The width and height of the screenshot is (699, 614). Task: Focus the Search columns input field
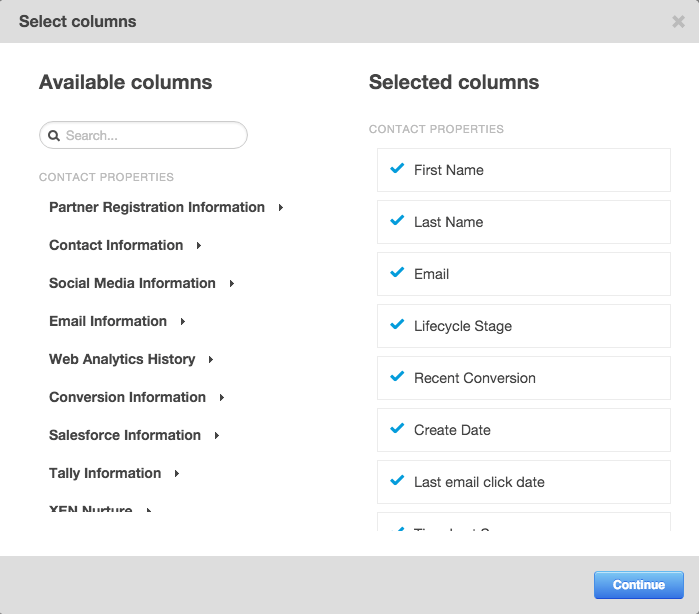(x=143, y=135)
